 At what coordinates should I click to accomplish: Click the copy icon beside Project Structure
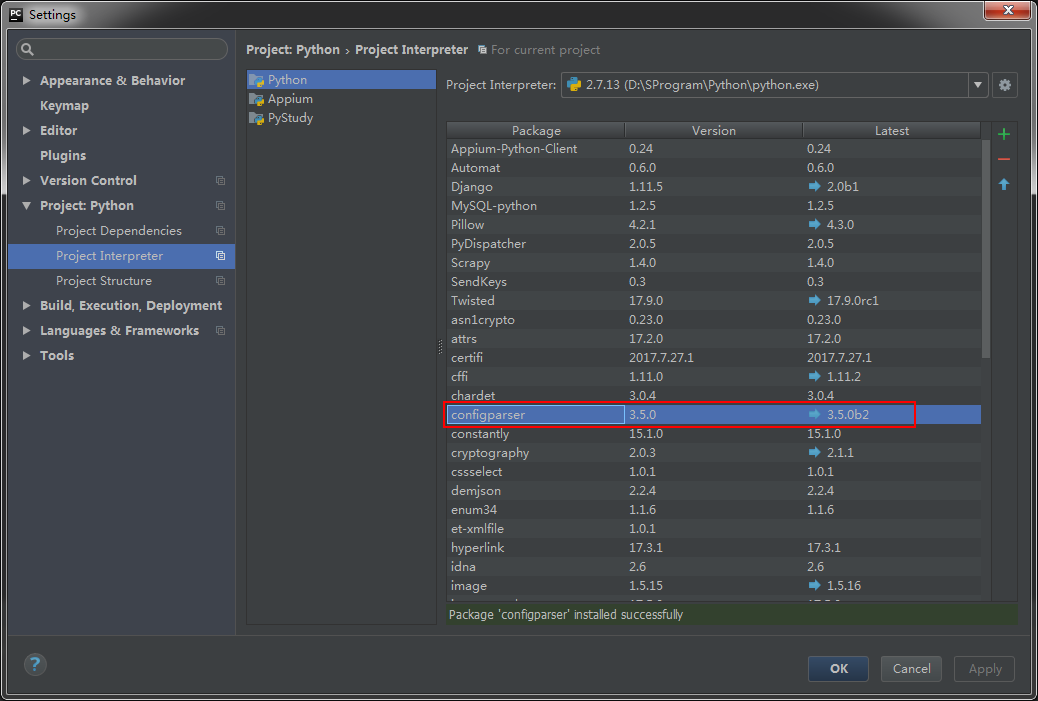click(220, 281)
